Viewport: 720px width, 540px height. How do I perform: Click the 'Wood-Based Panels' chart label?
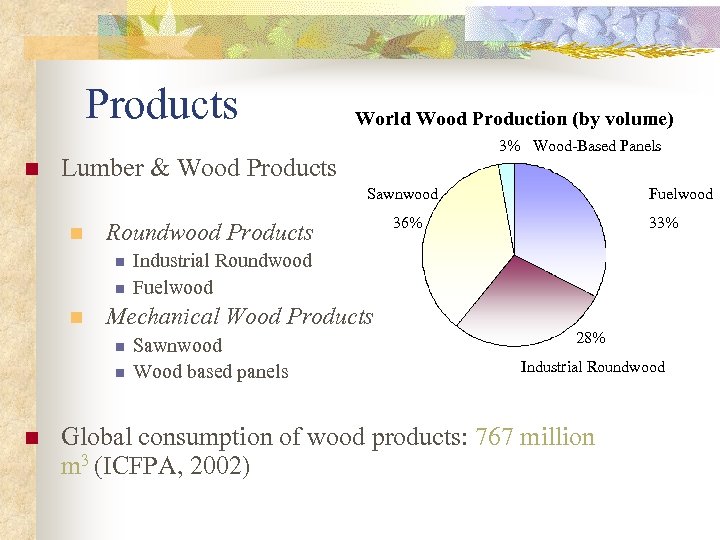tap(597, 146)
